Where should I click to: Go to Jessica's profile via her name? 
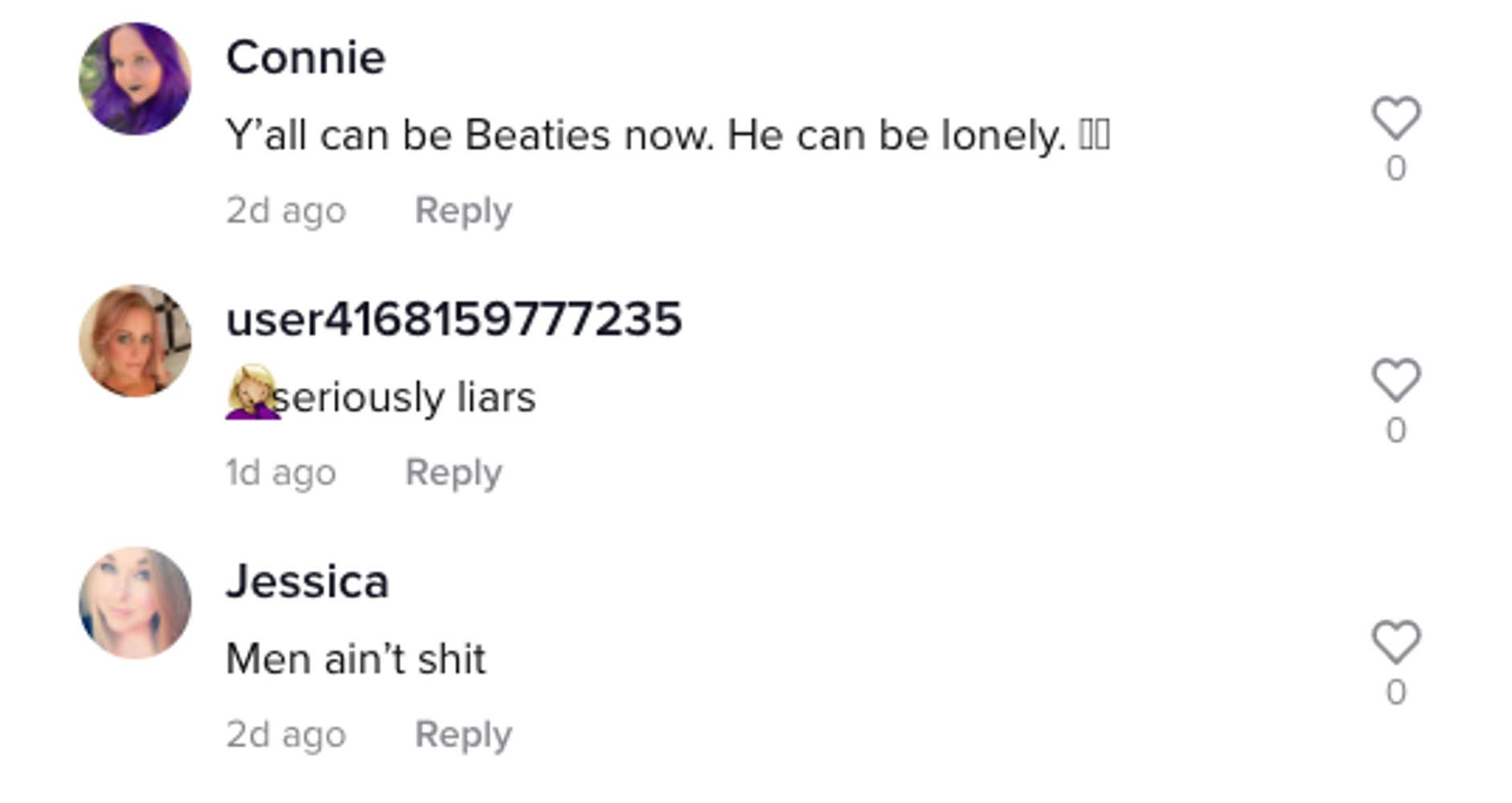[x=307, y=581]
